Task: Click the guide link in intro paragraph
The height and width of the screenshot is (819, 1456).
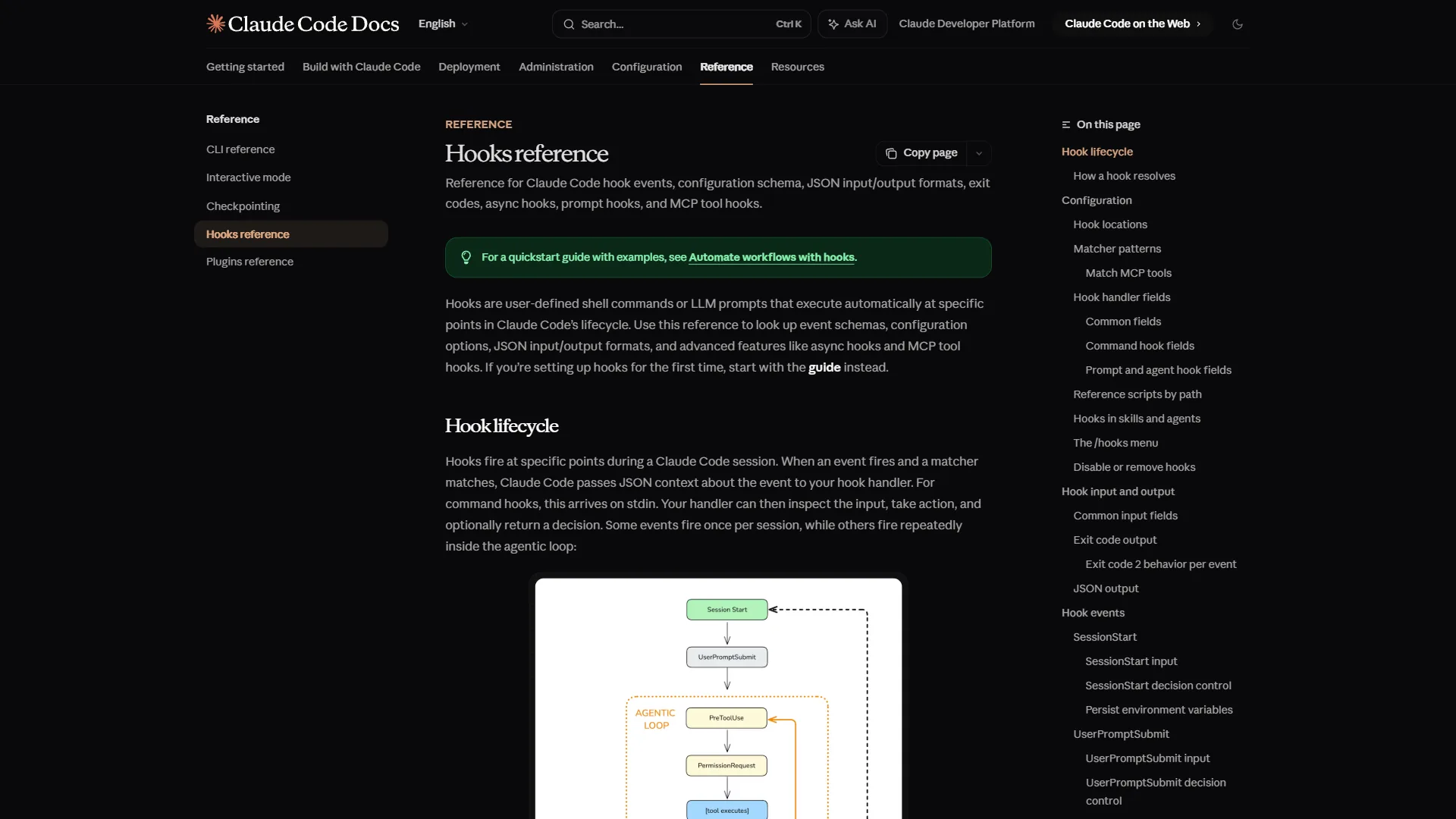Action: (x=824, y=367)
